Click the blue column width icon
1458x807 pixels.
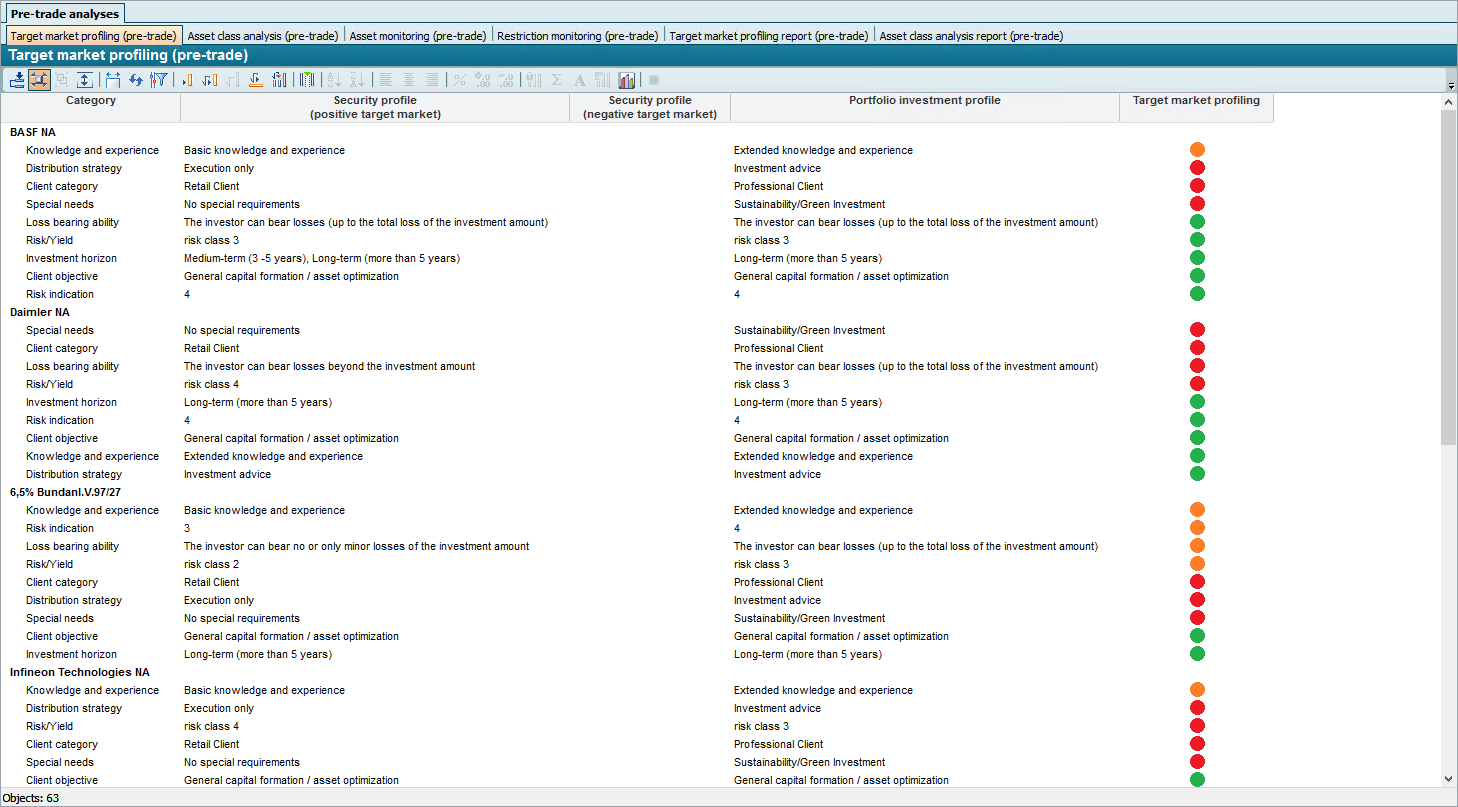coord(112,80)
